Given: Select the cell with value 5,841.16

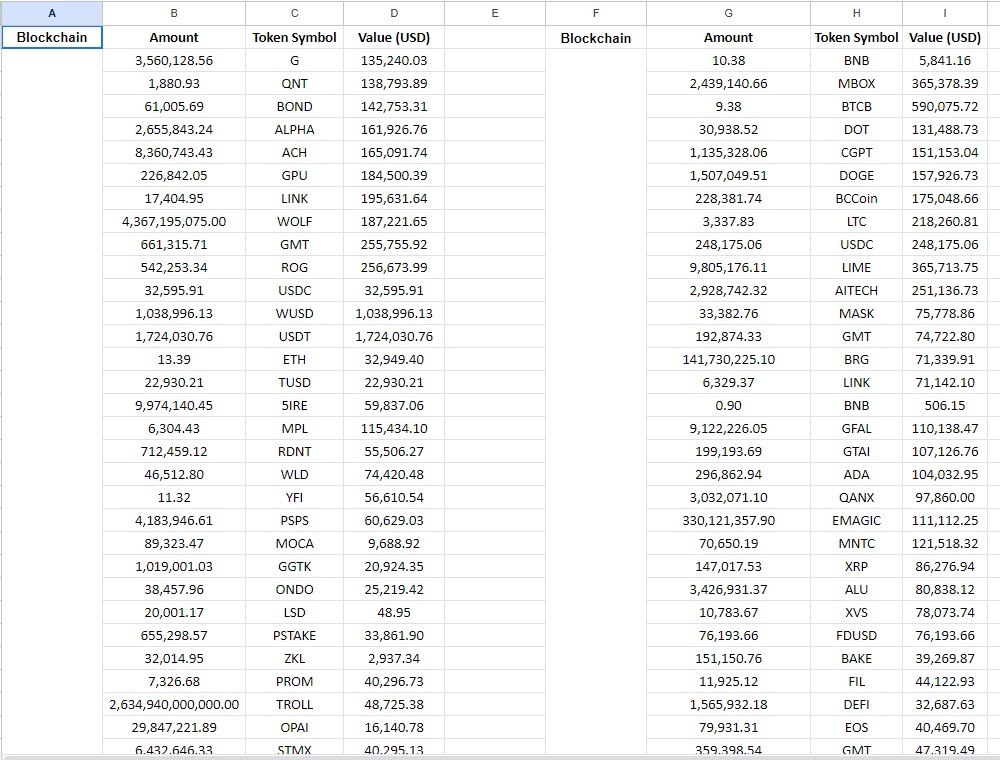Looking at the screenshot, I should tap(944, 60).
